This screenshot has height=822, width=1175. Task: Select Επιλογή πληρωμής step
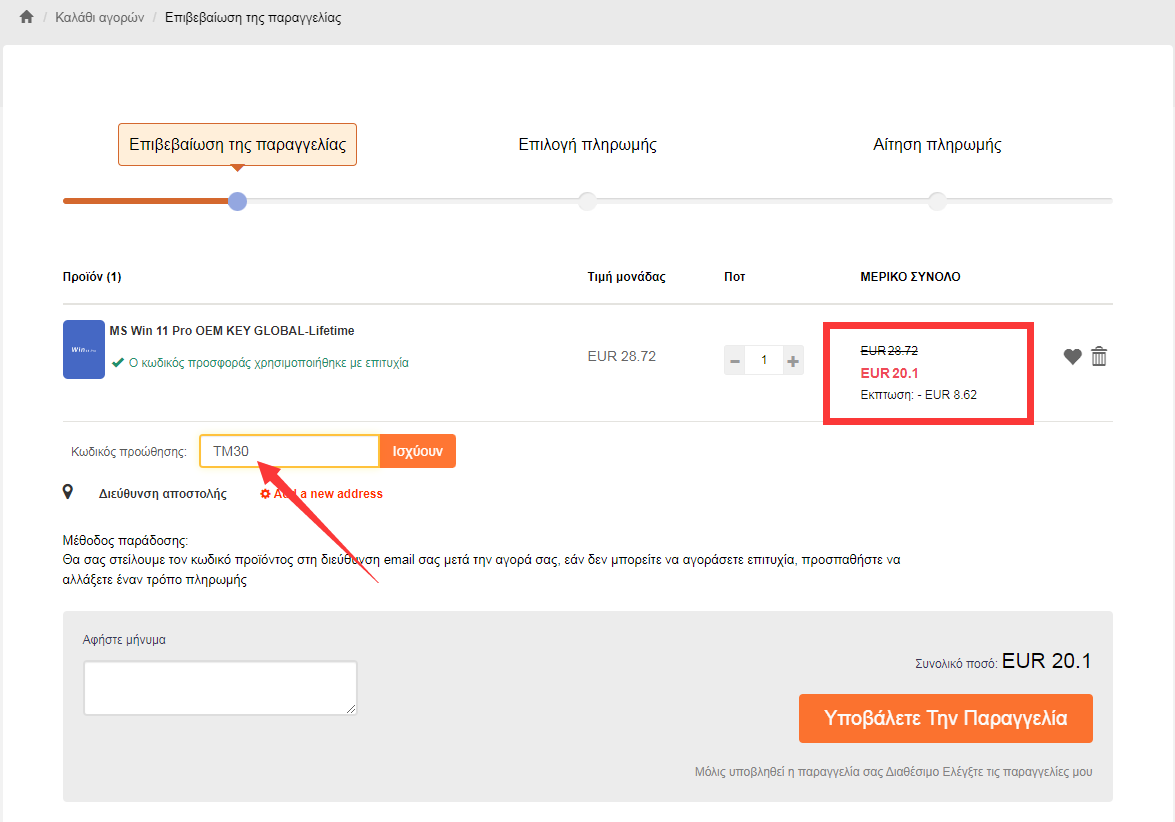[x=587, y=145]
